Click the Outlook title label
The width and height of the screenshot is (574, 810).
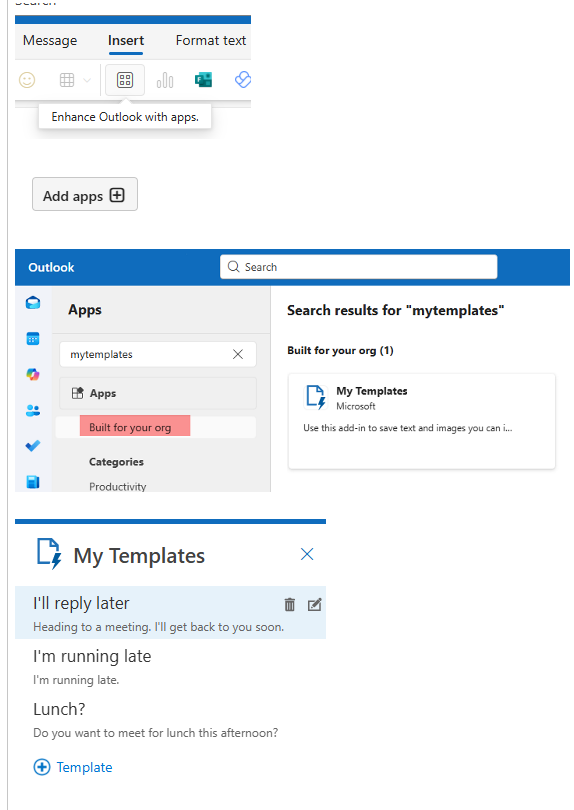coord(51,267)
